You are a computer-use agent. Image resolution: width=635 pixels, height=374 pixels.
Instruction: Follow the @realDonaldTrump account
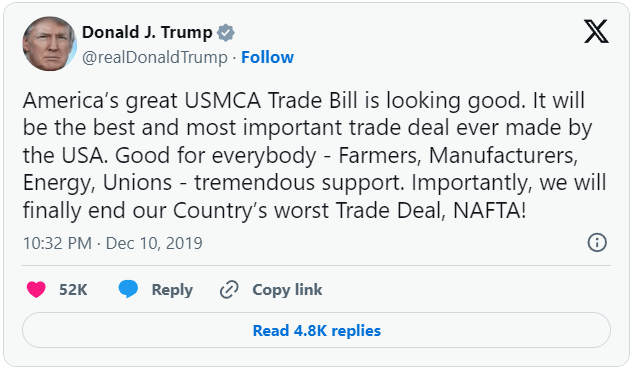pyautogui.click(x=267, y=57)
